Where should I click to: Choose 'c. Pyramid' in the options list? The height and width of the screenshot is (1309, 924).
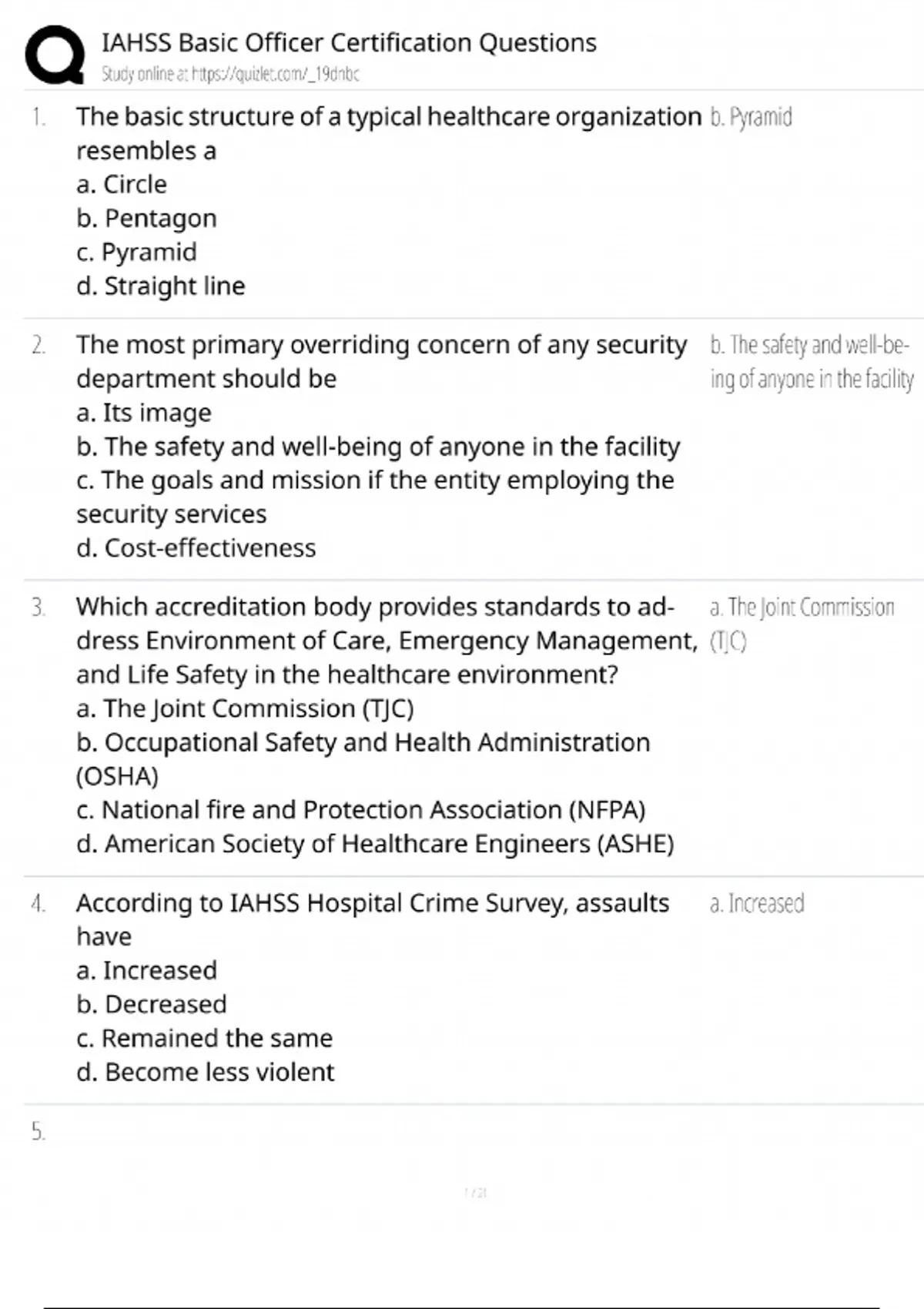click(x=137, y=253)
